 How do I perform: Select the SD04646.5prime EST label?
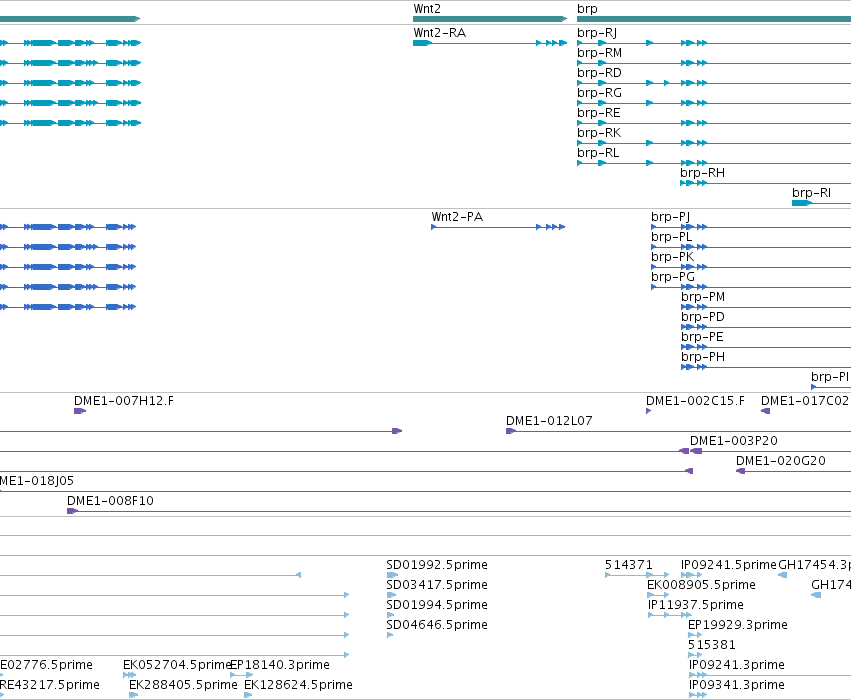click(437, 626)
